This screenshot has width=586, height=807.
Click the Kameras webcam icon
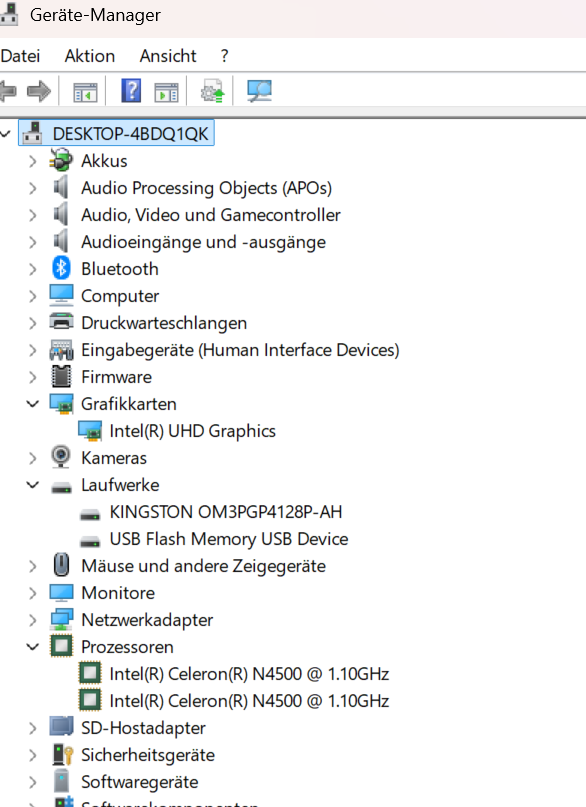coord(61,457)
